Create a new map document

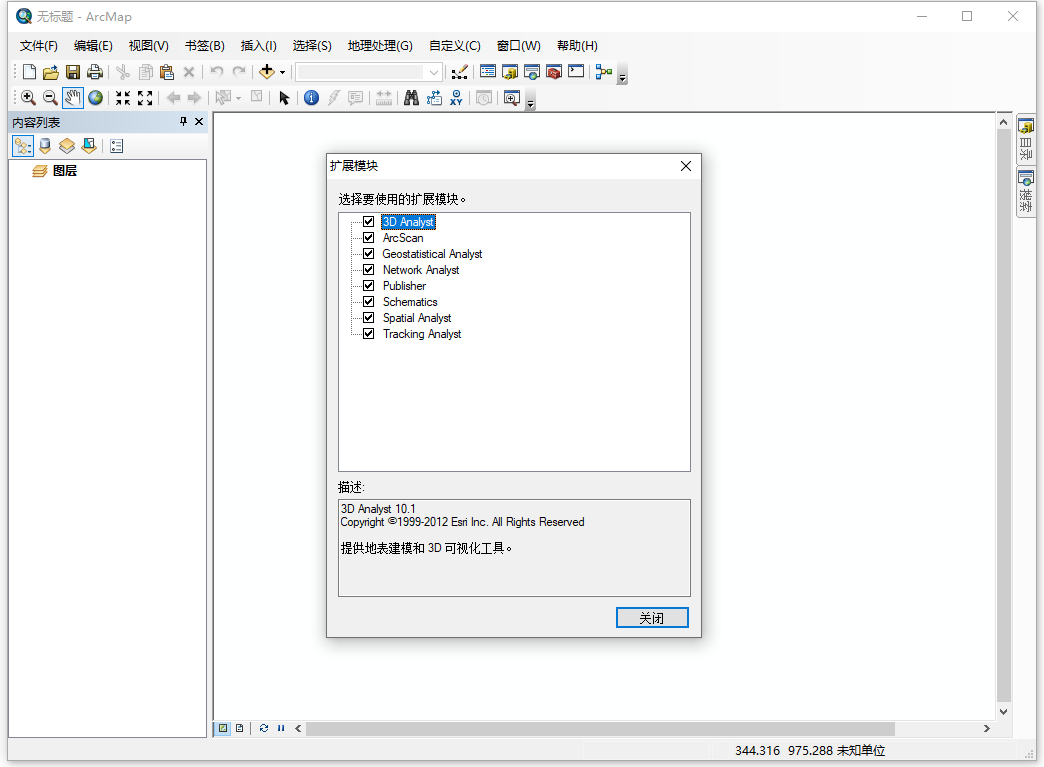point(29,72)
